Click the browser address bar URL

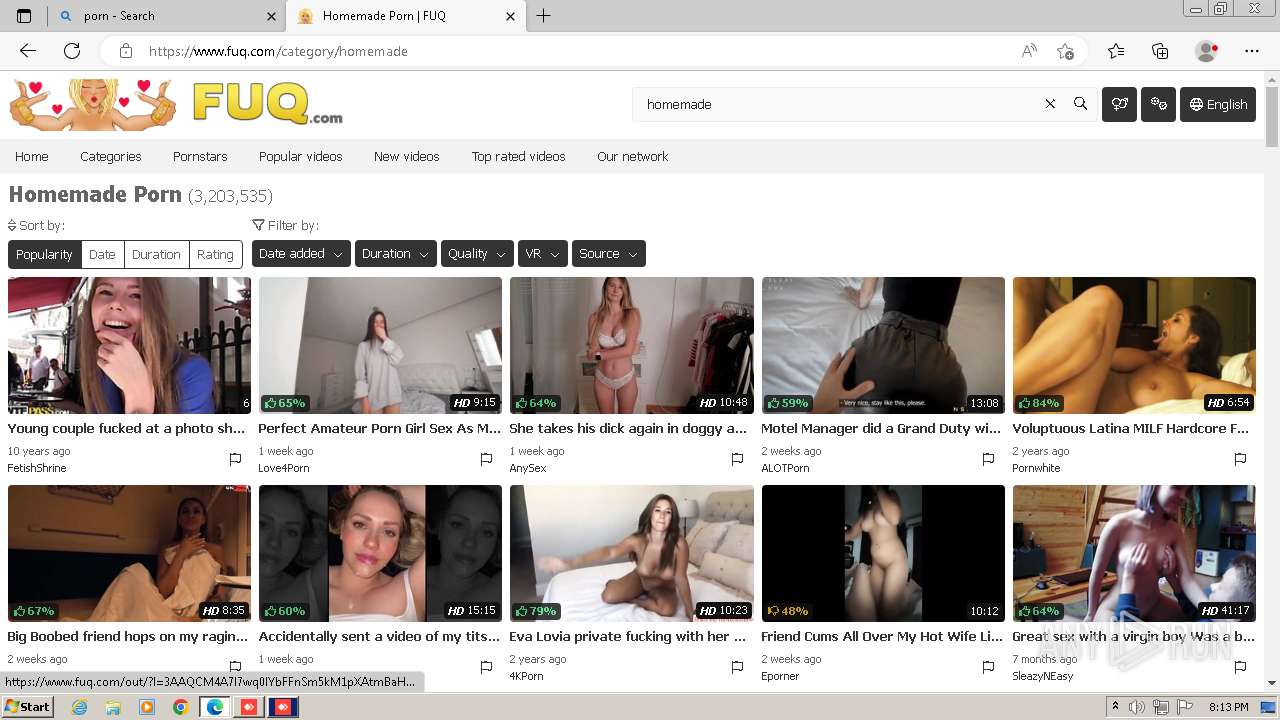tap(278, 51)
